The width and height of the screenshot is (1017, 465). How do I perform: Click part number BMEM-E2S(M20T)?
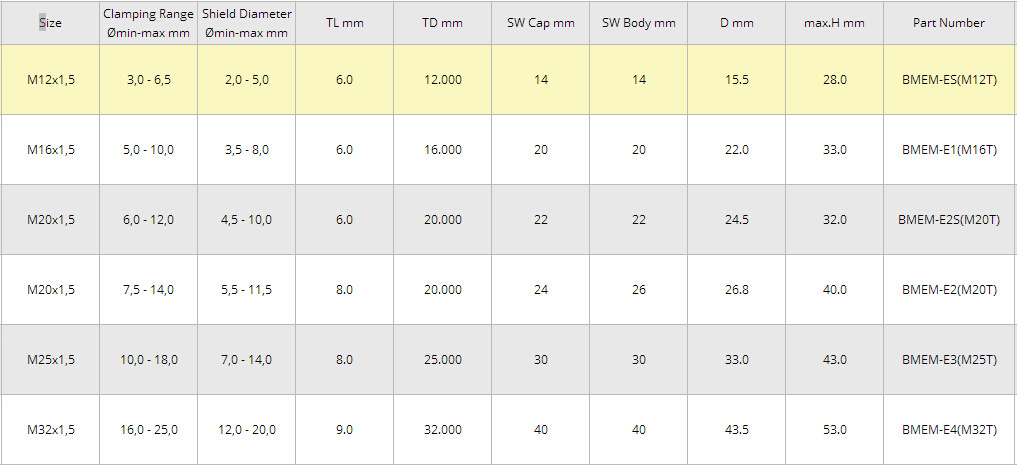pyautogui.click(x=949, y=220)
